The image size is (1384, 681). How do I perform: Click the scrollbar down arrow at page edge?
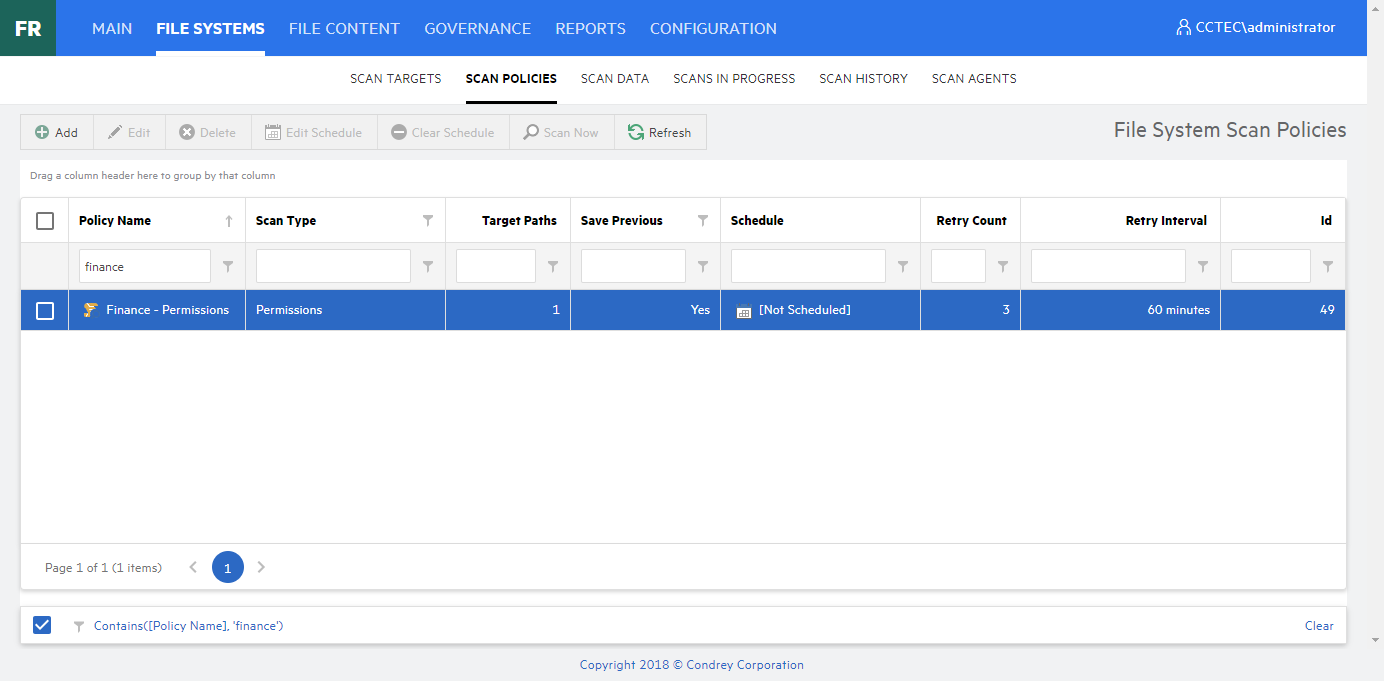click(1376, 639)
